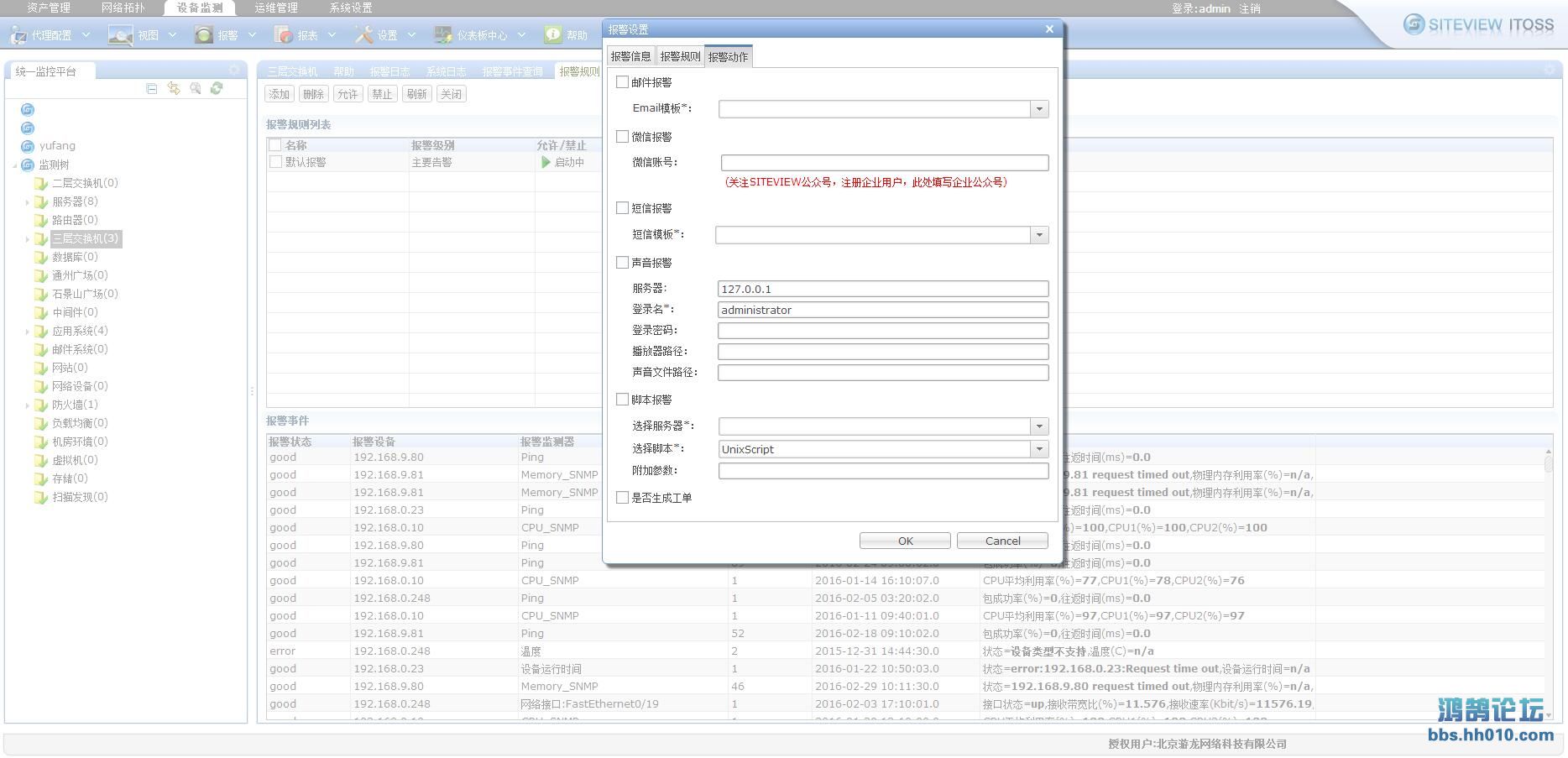Click the globe icon beside yufang
Image resolution: width=1568 pixels, height=758 pixels.
[28, 146]
